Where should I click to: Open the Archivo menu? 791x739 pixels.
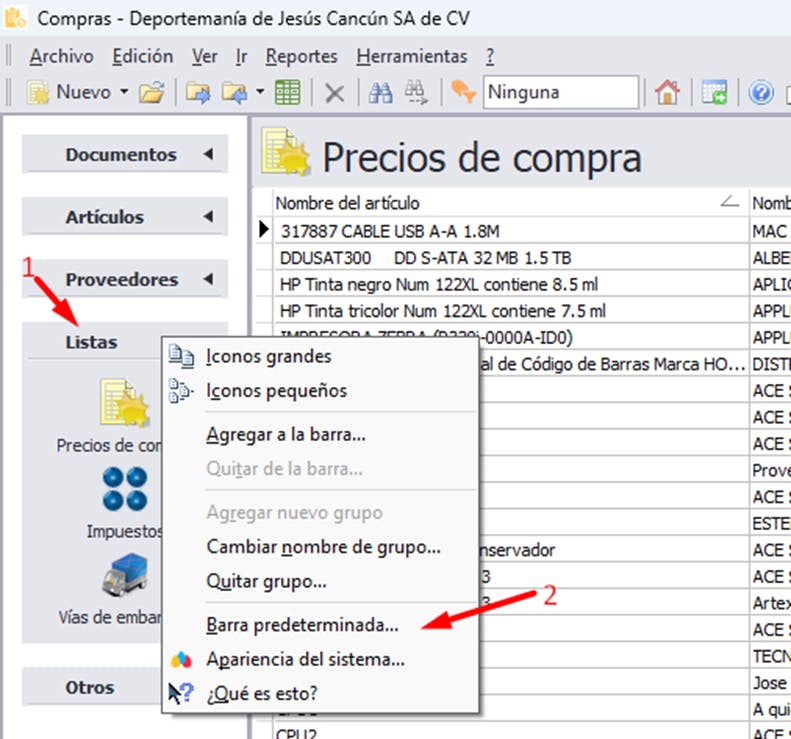[x=62, y=56]
